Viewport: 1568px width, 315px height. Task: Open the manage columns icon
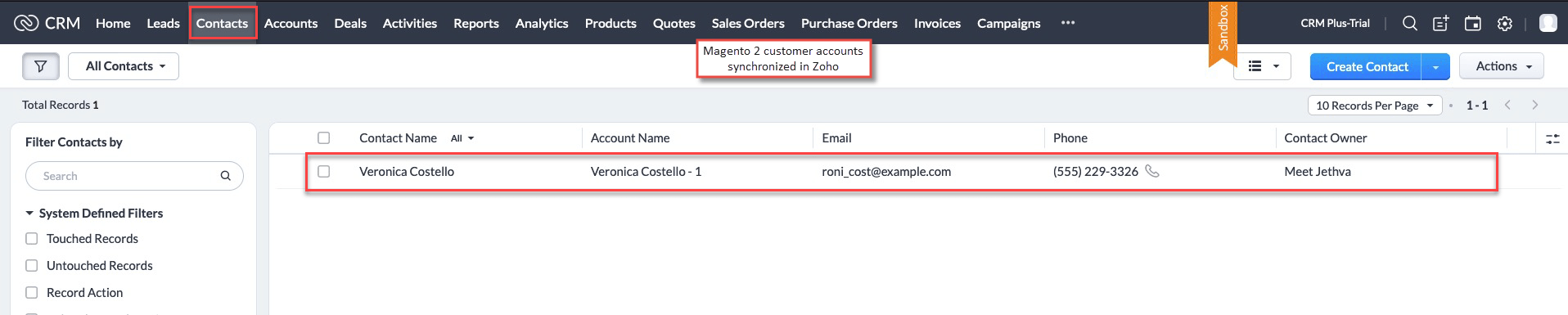pyautogui.click(x=1552, y=138)
